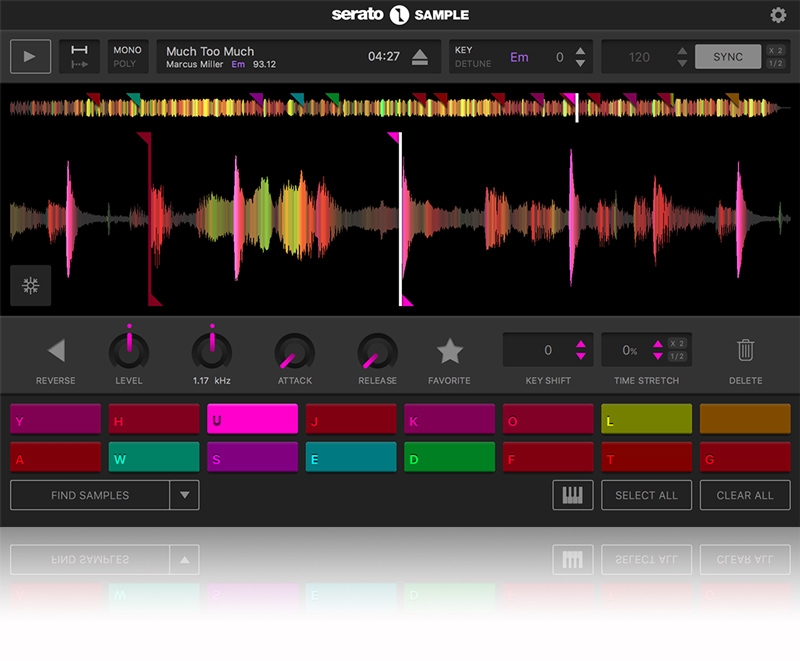The image size is (800, 661).
Task: Toggle the Mono/Poly mode switch
Action: (127, 56)
